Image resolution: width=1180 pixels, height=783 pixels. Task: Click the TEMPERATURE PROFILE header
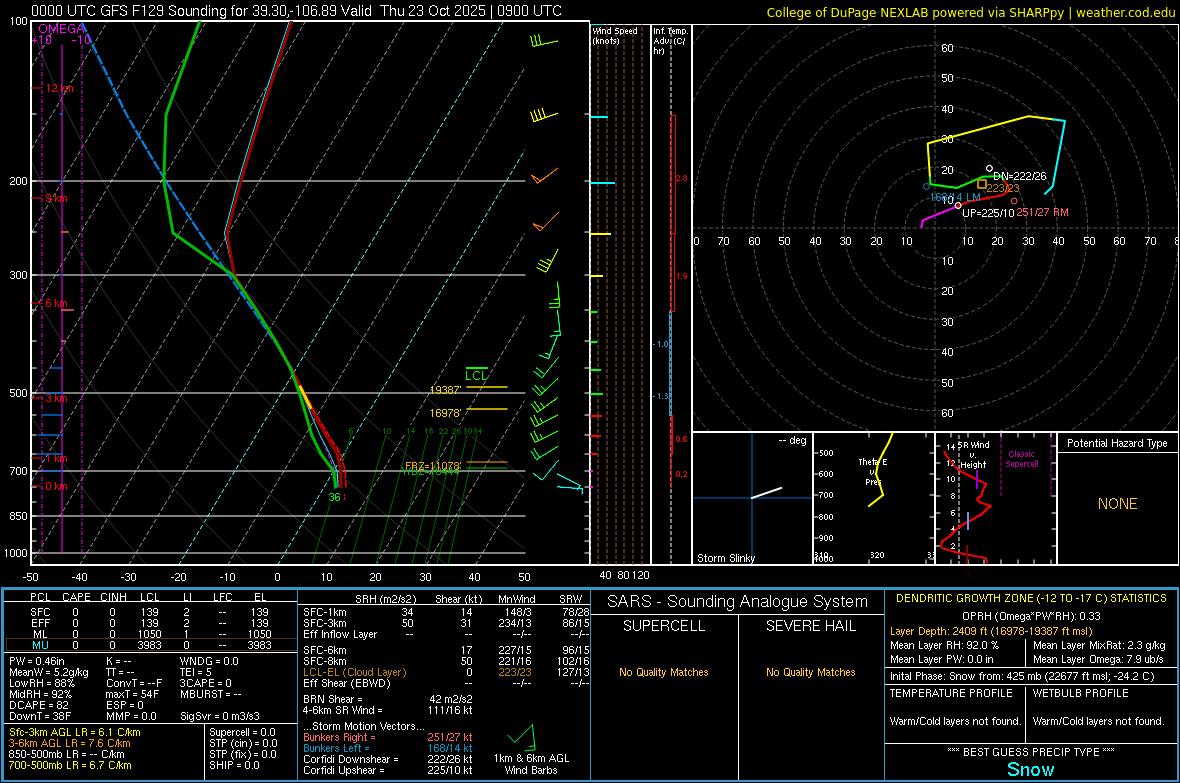tap(951, 693)
